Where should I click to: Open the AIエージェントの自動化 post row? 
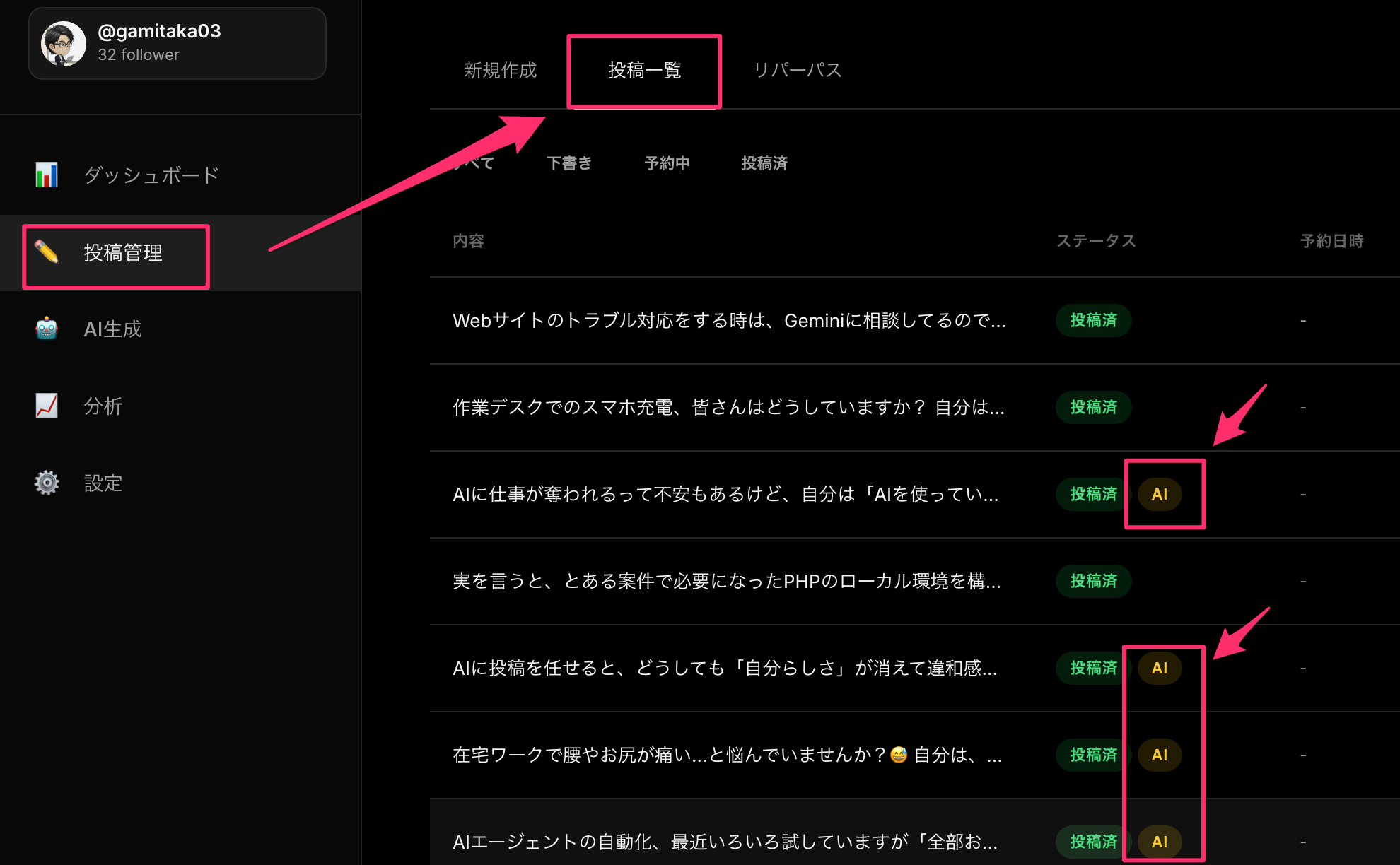click(725, 842)
